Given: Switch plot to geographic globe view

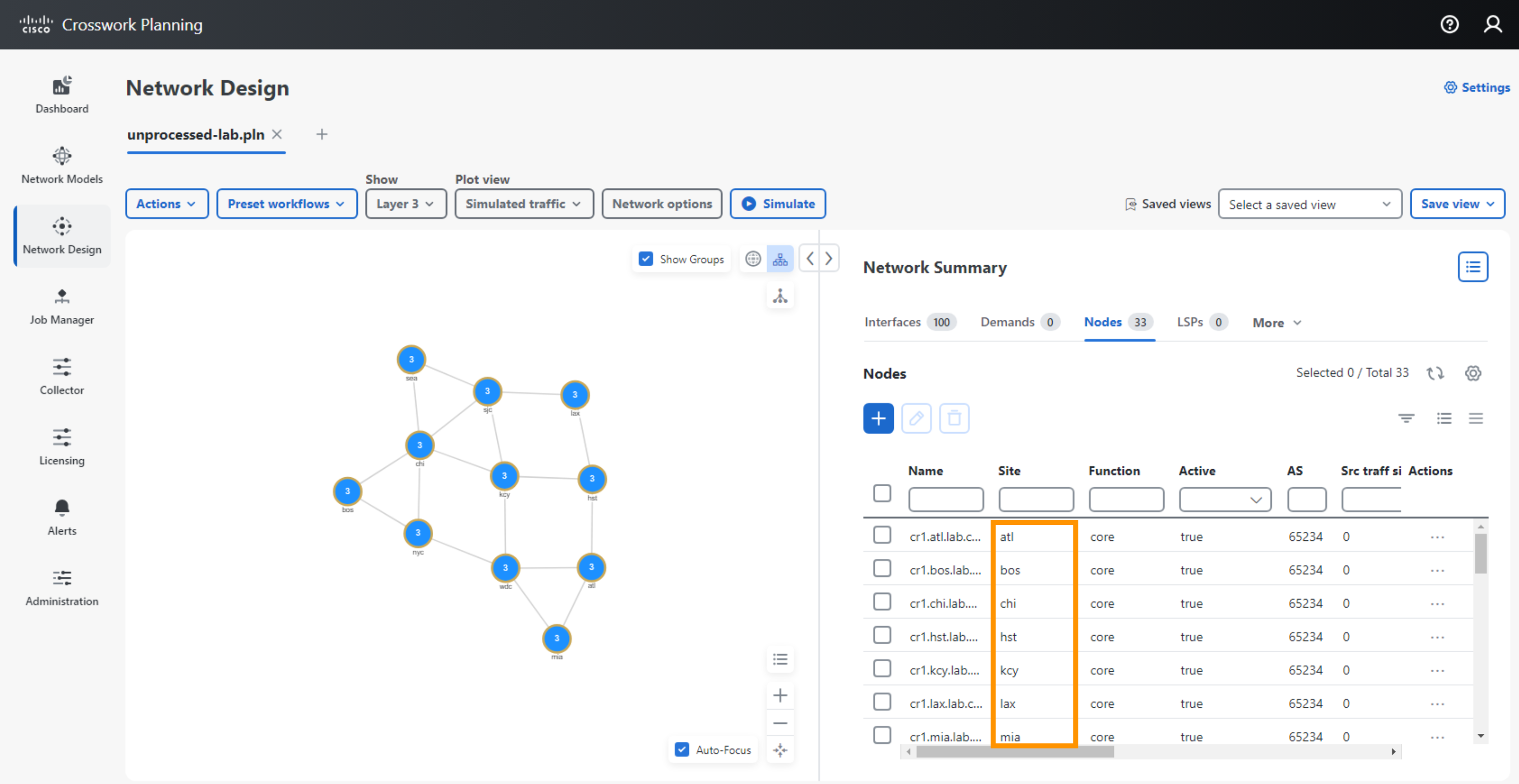Looking at the screenshot, I should pos(753,259).
